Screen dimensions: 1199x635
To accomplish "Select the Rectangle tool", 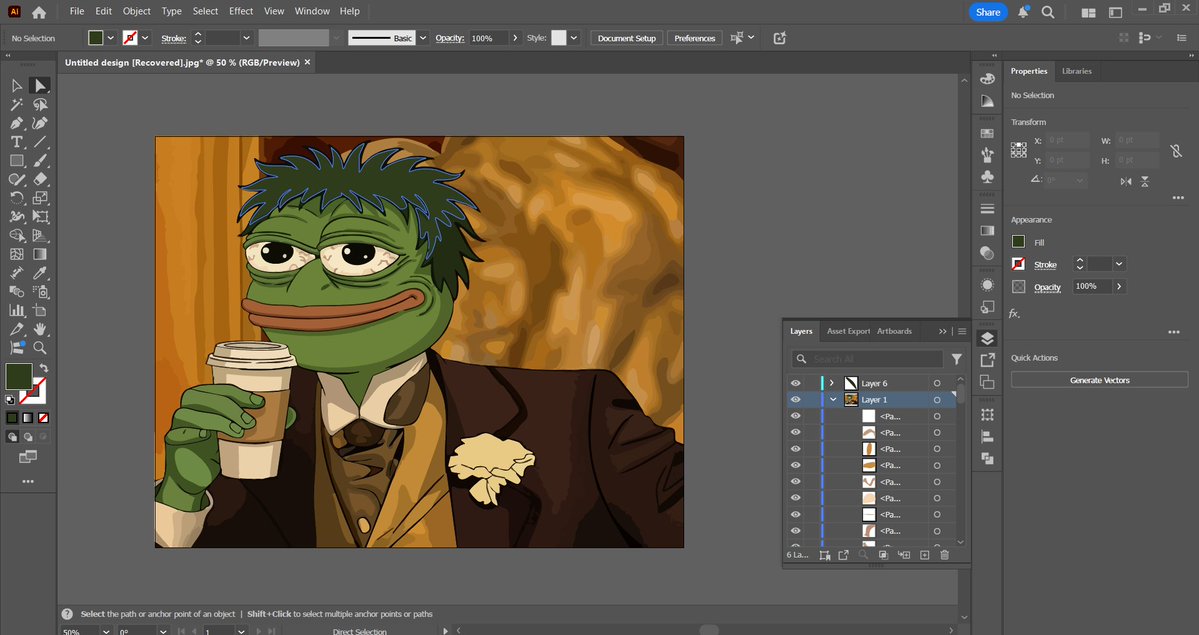I will tap(16, 161).
